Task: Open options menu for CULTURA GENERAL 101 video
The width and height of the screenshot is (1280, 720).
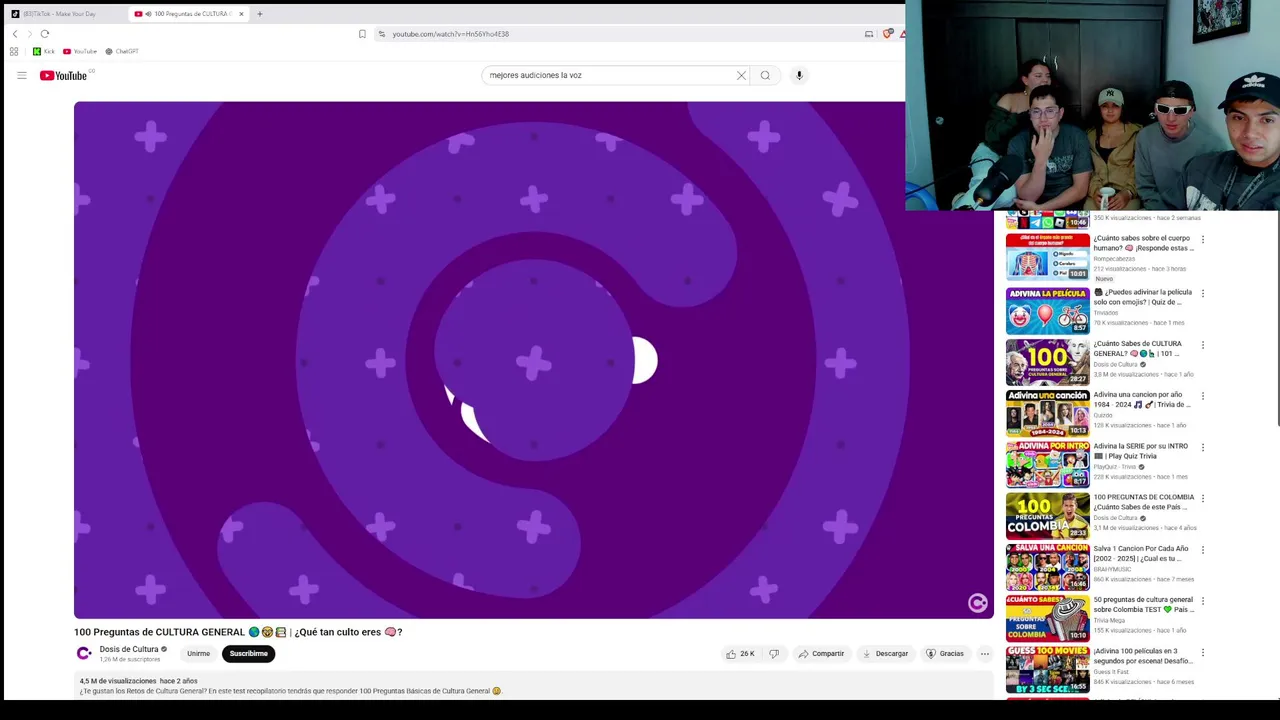Action: (x=1203, y=345)
